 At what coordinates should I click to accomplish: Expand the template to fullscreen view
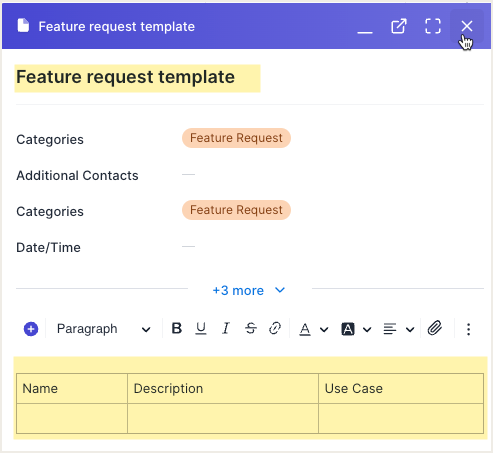point(433,26)
